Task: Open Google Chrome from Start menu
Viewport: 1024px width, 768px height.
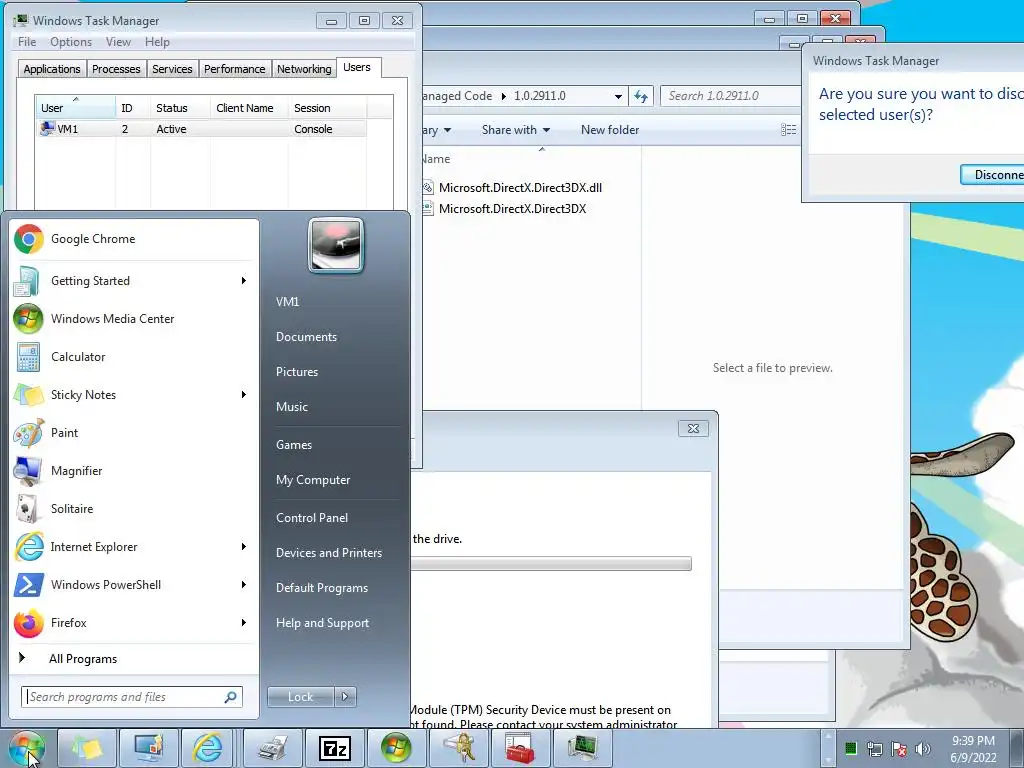Action: [134, 239]
